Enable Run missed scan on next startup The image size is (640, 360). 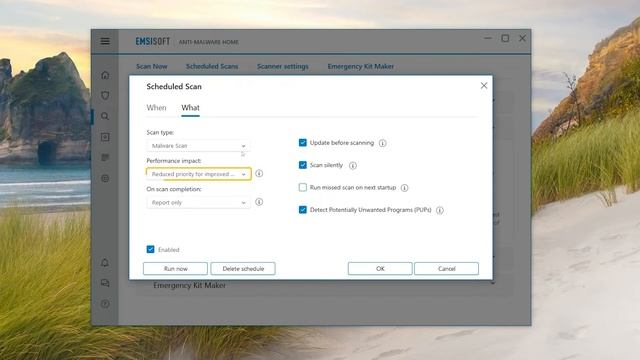click(302, 187)
